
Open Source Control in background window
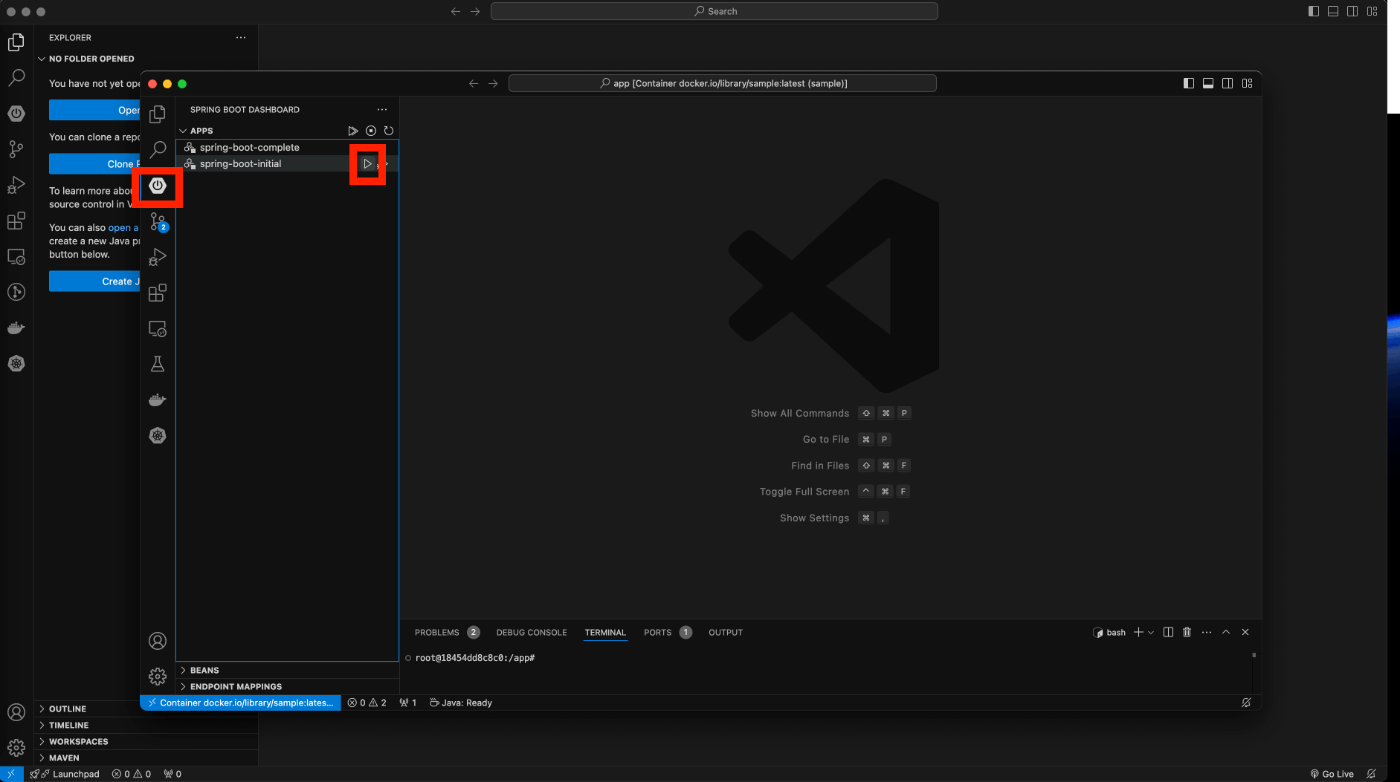click(x=16, y=149)
